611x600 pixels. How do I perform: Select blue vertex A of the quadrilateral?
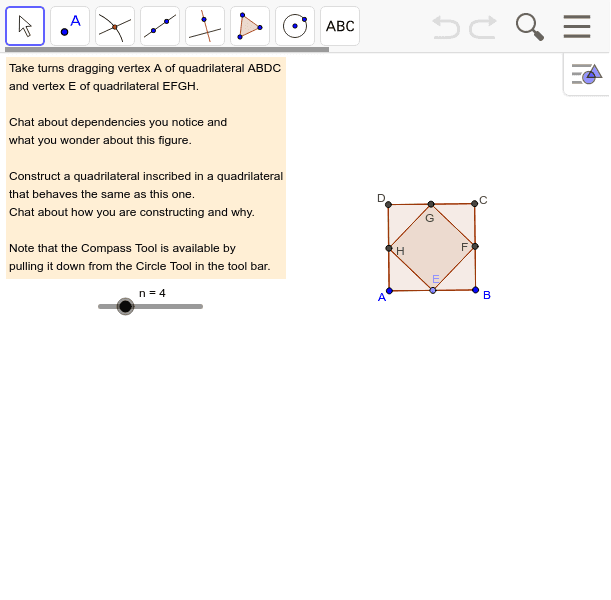click(x=389, y=291)
